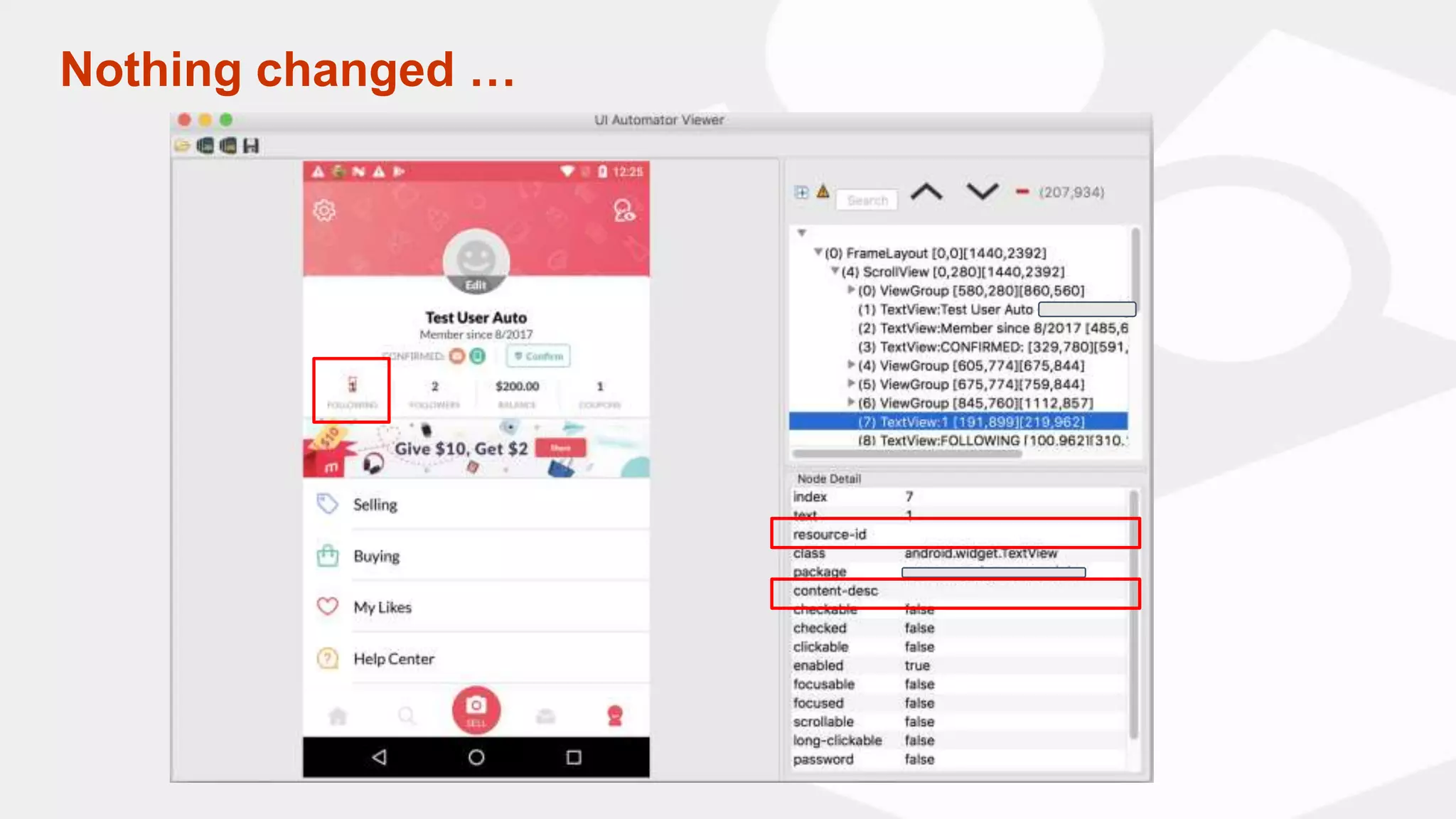The height and width of the screenshot is (819, 1456).
Task: Click the settings gear in phone screenshot
Action: 324,210
